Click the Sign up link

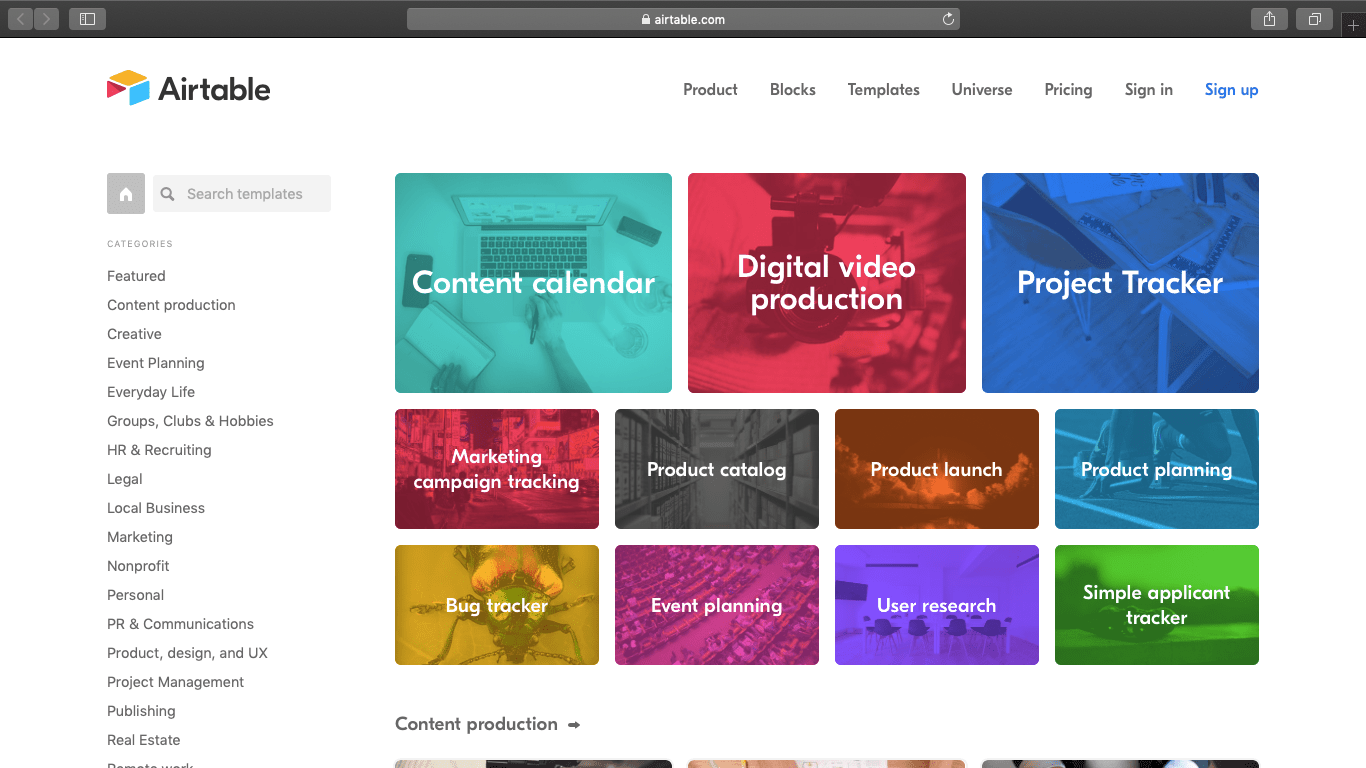point(1231,90)
